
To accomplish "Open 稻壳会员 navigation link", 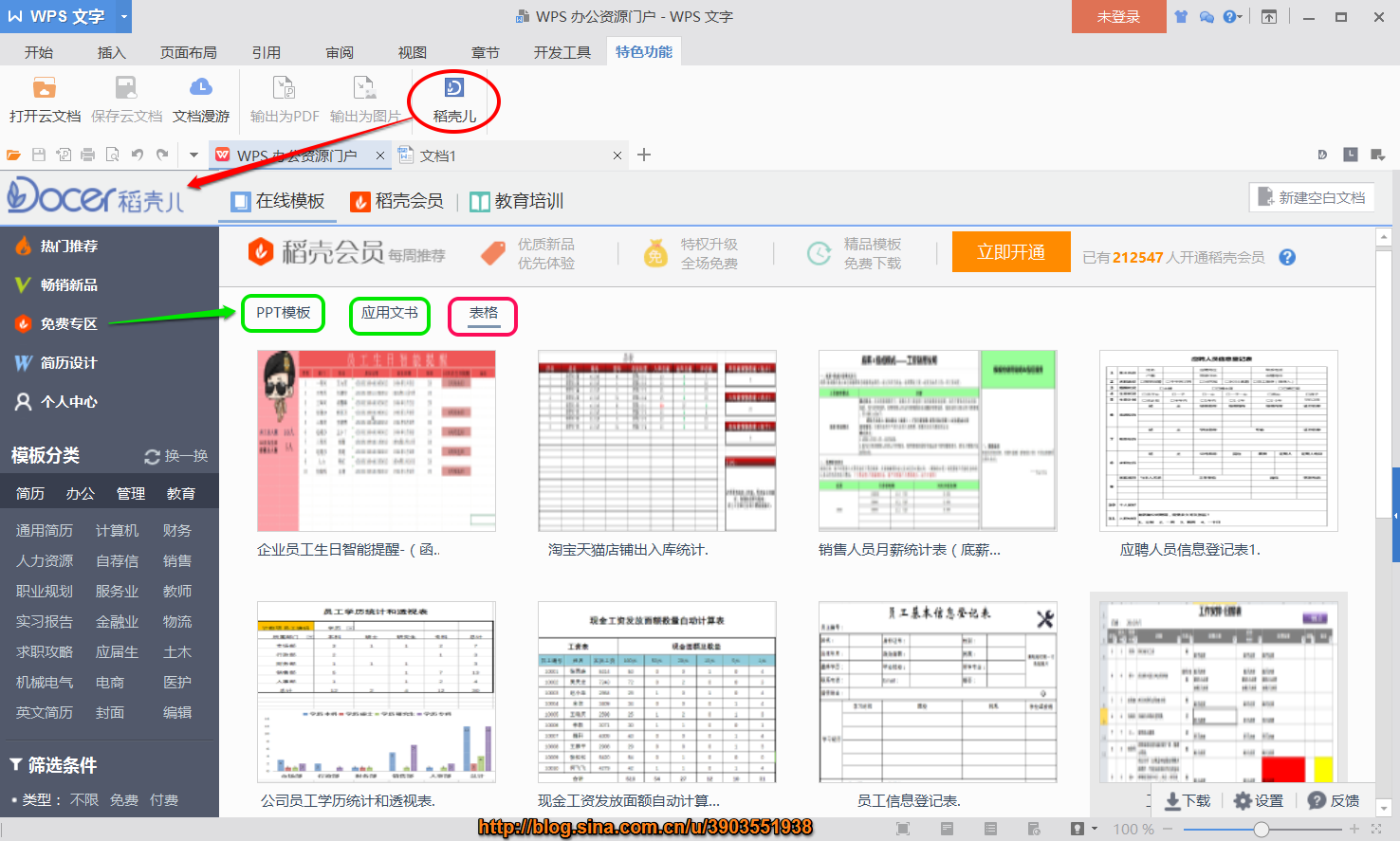I will coord(396,201).
